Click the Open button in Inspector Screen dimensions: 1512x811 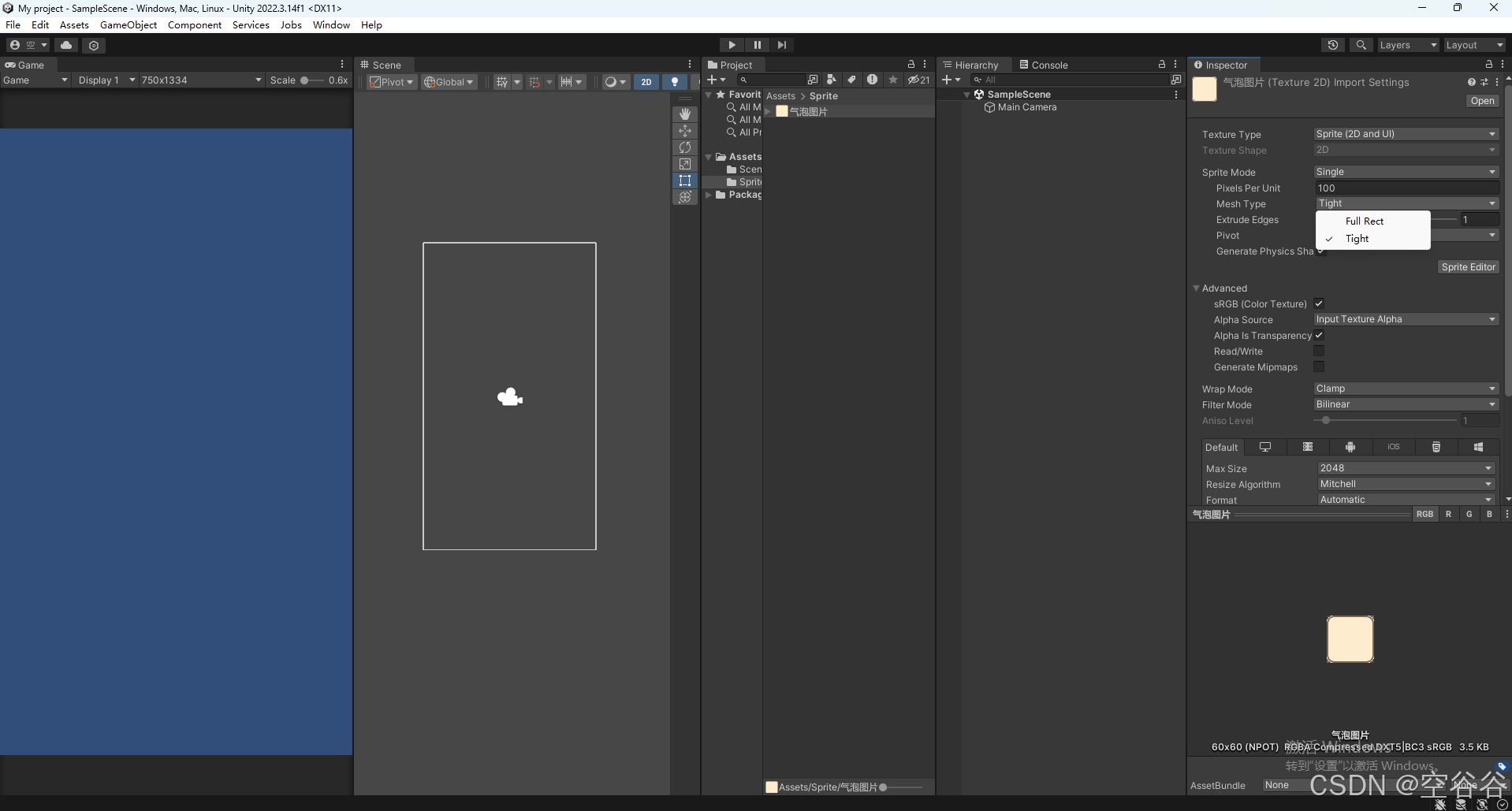[x=1482, y=101]
